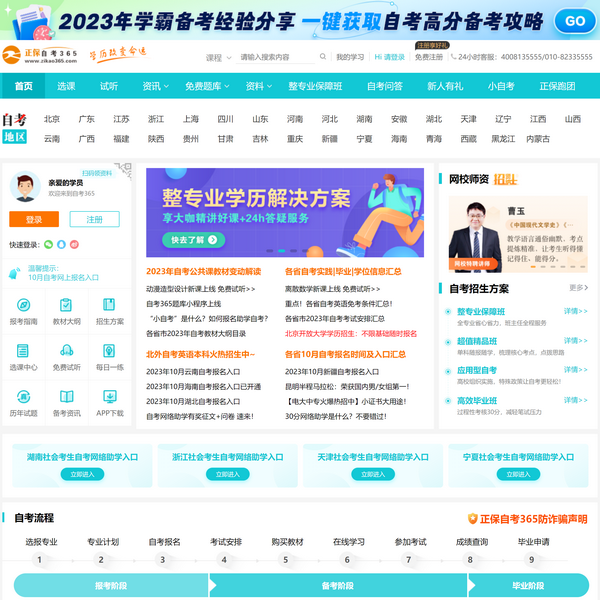Image resolution: width=600 pixels, height=600 pixels.
Task: Open the APP下载 download icon
Action: [x=109, y=396]
